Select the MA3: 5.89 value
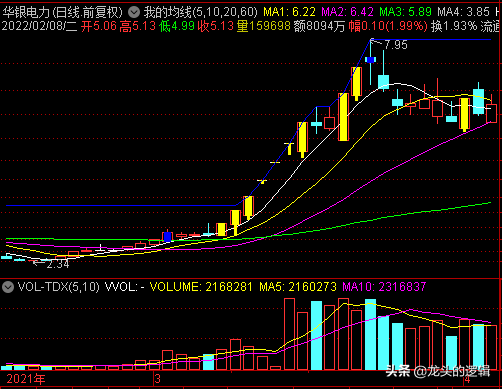This screenshot has height=389, width=502. tap(405, 13)
